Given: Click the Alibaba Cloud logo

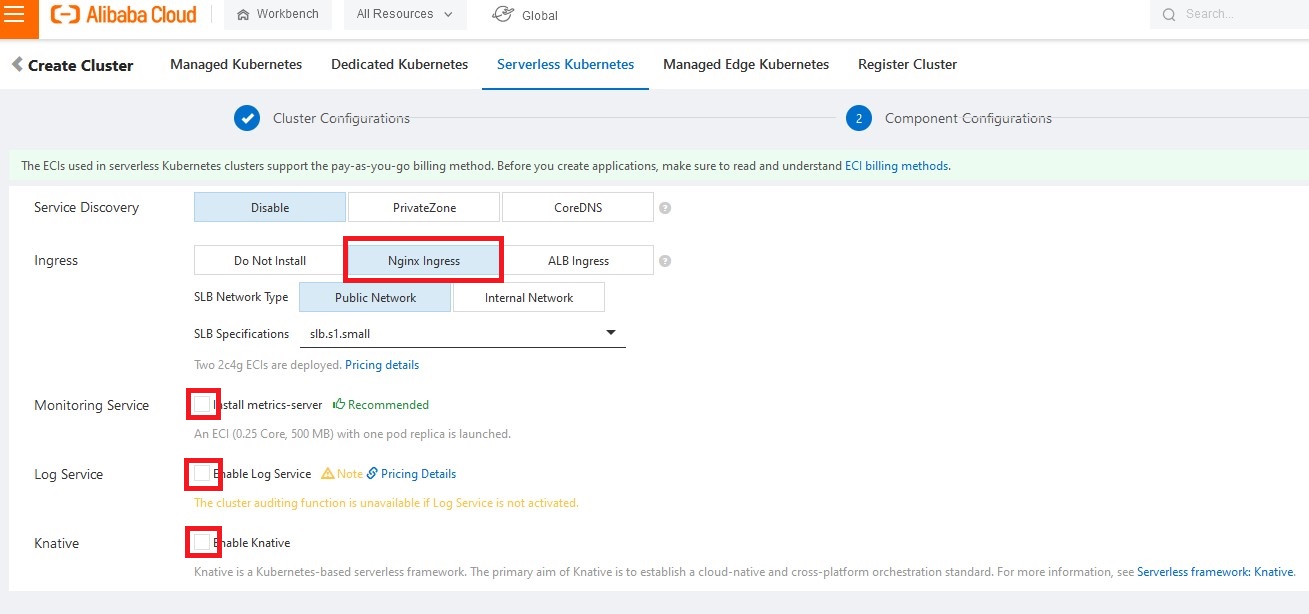Looking at the screenshot, I should pos(124,15).
